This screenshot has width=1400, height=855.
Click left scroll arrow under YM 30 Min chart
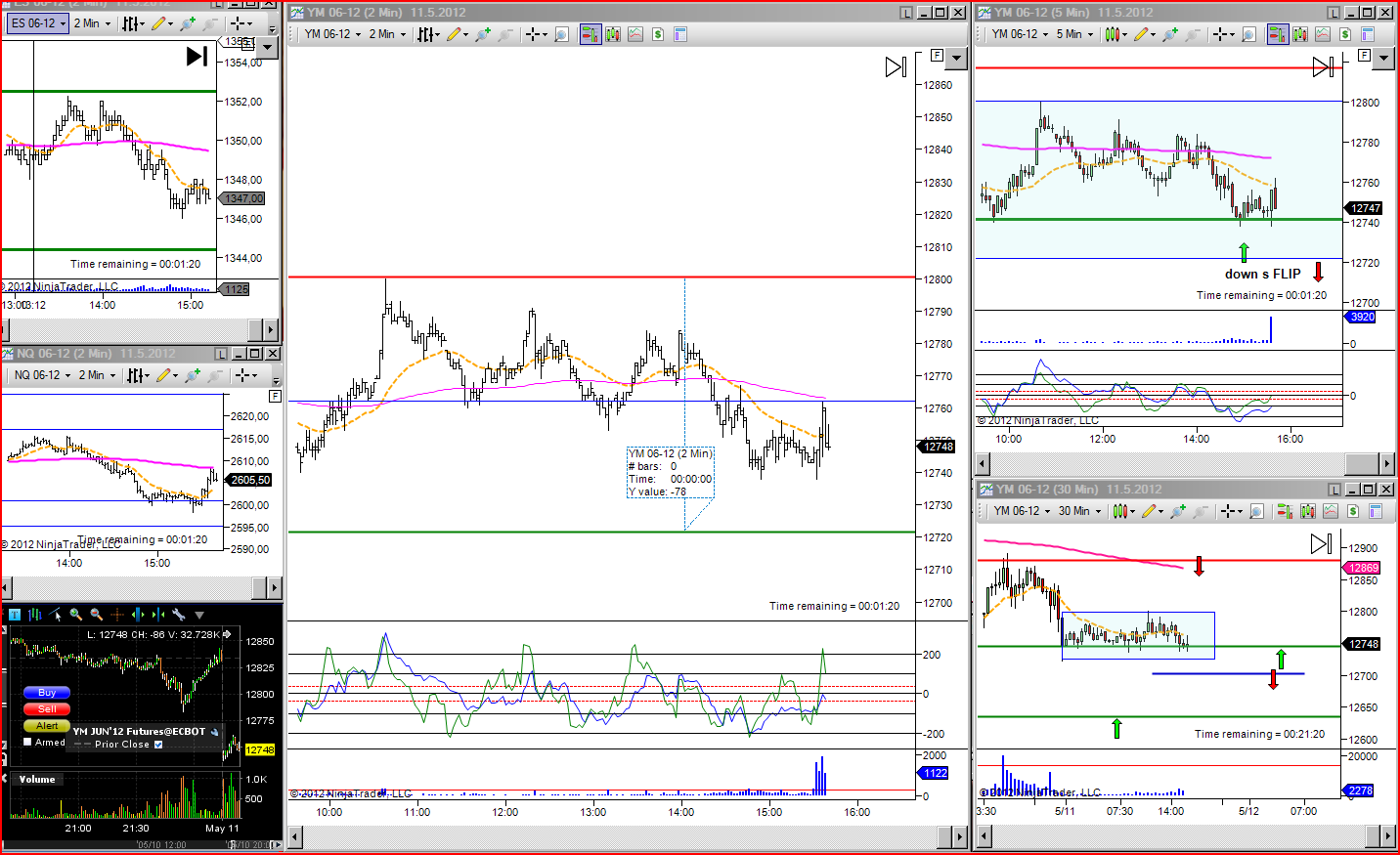984,835
